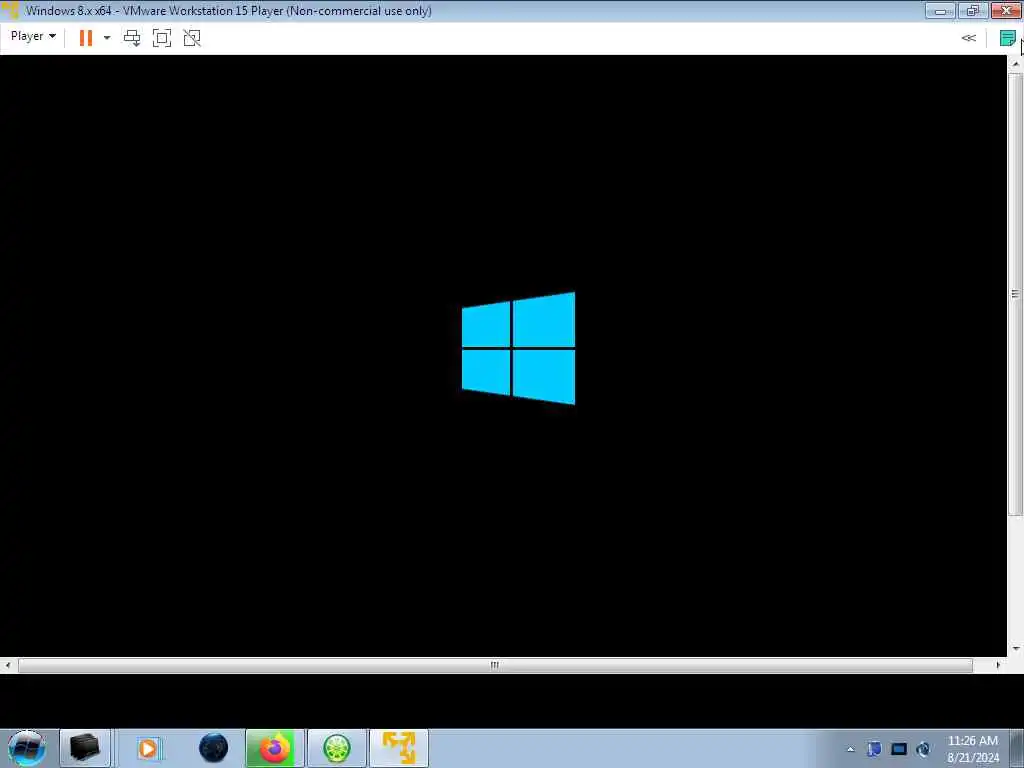Close the VMware Player window
The image size is (1024, 768).
pos(1006,10)
